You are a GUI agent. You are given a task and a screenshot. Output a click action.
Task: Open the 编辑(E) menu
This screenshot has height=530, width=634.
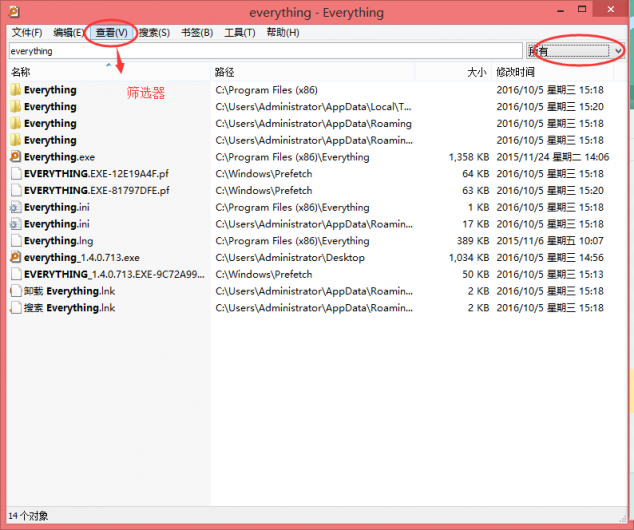click(x=68, y=32)
